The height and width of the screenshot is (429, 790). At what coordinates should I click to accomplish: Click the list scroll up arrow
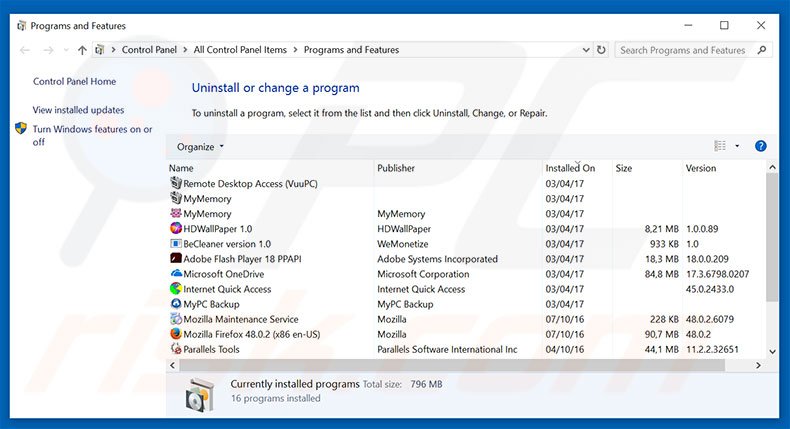point(772,167)
